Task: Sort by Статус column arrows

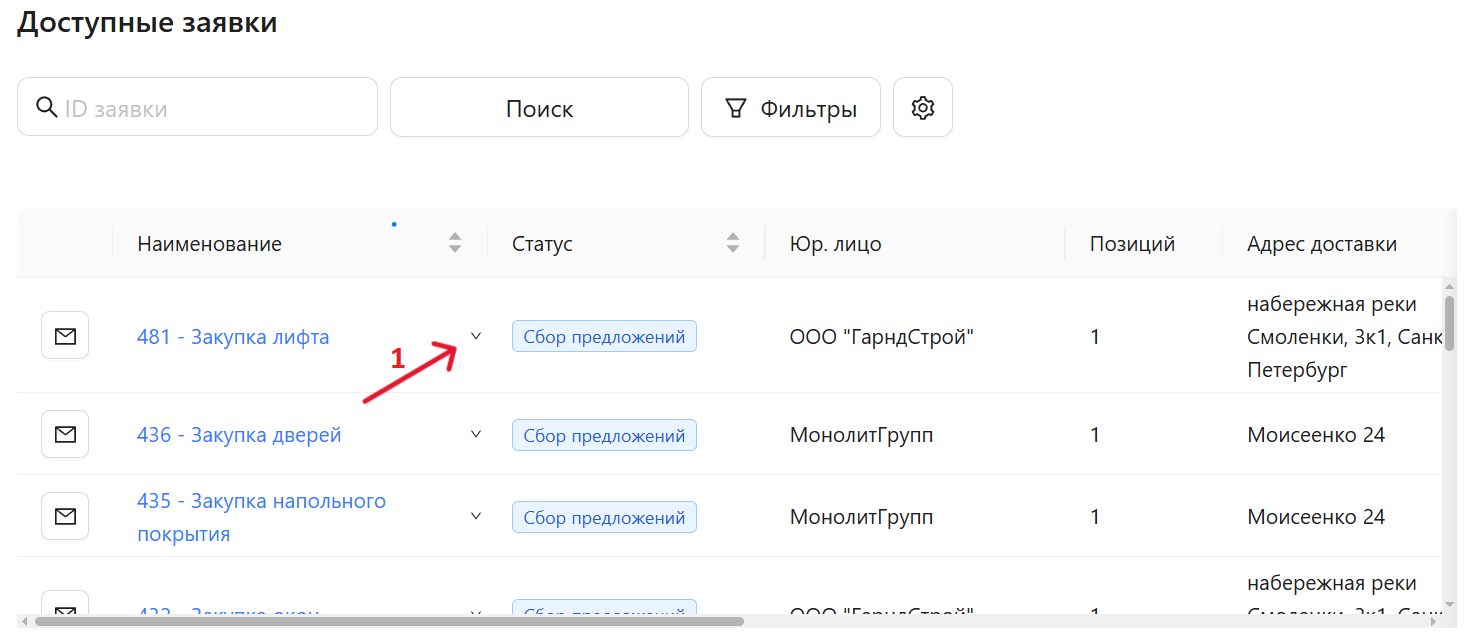Action: [x=733, y=242]
